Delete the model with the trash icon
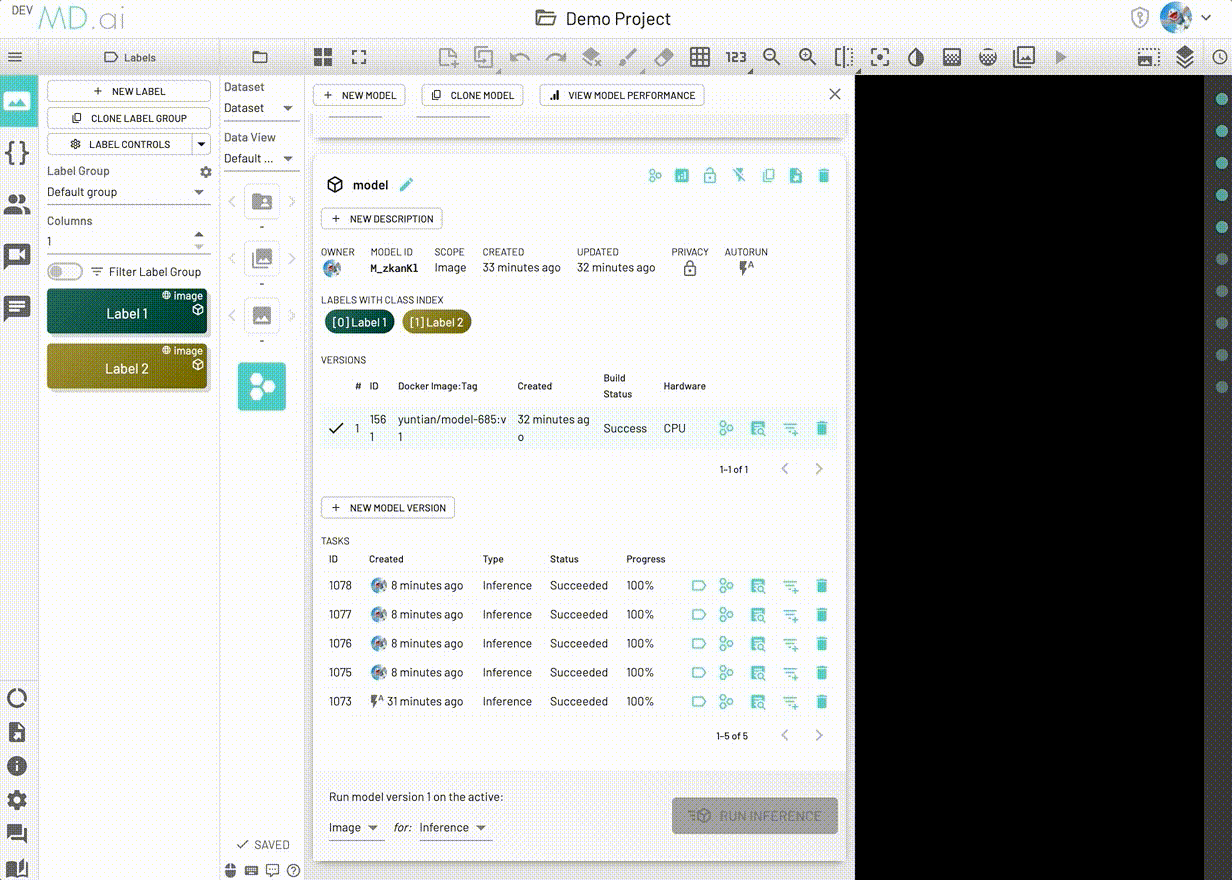The image size is (1232, 880). point(823,175)
